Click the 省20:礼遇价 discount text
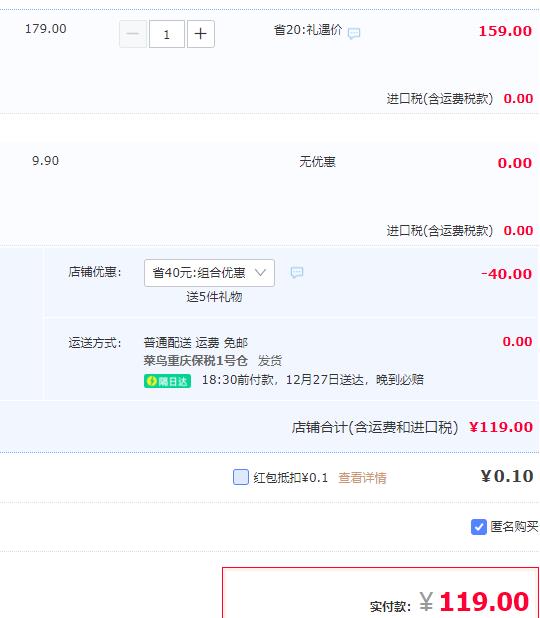This screenshot has width=540, height=618. coord(308,30)
